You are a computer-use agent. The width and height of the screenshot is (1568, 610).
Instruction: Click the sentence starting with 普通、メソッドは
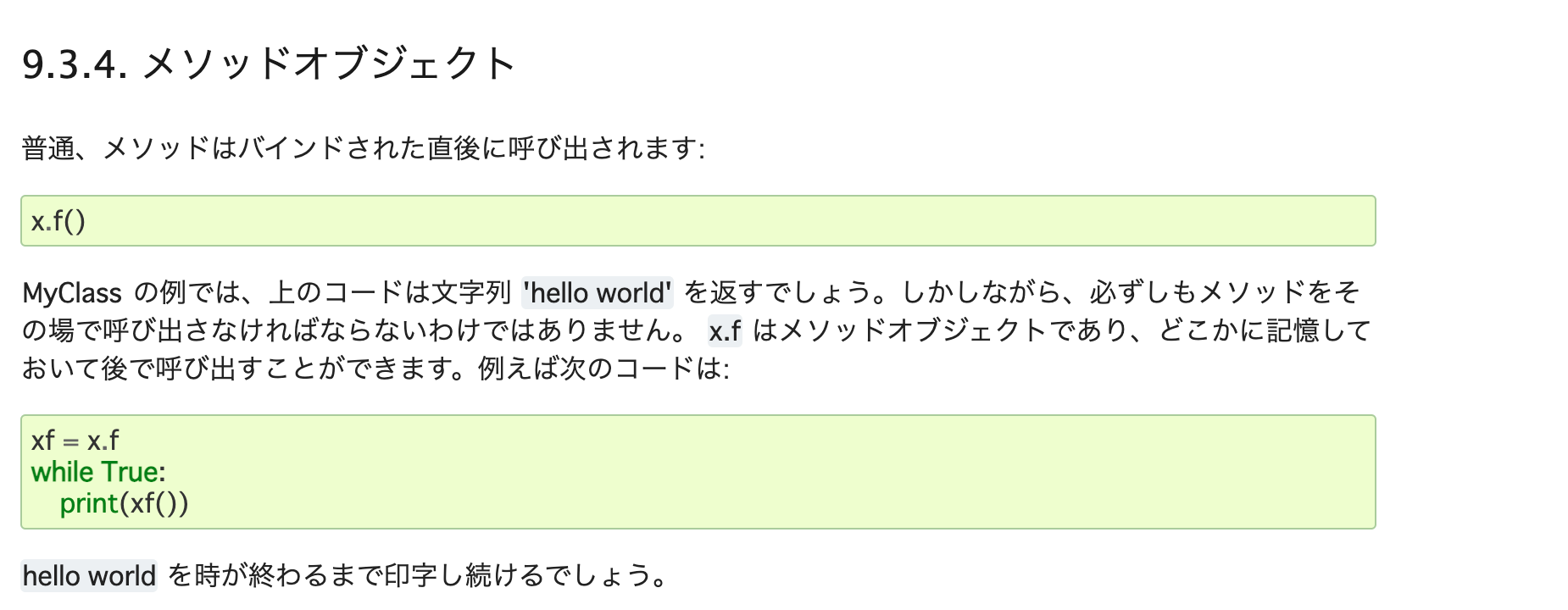[x=363, y=148]
